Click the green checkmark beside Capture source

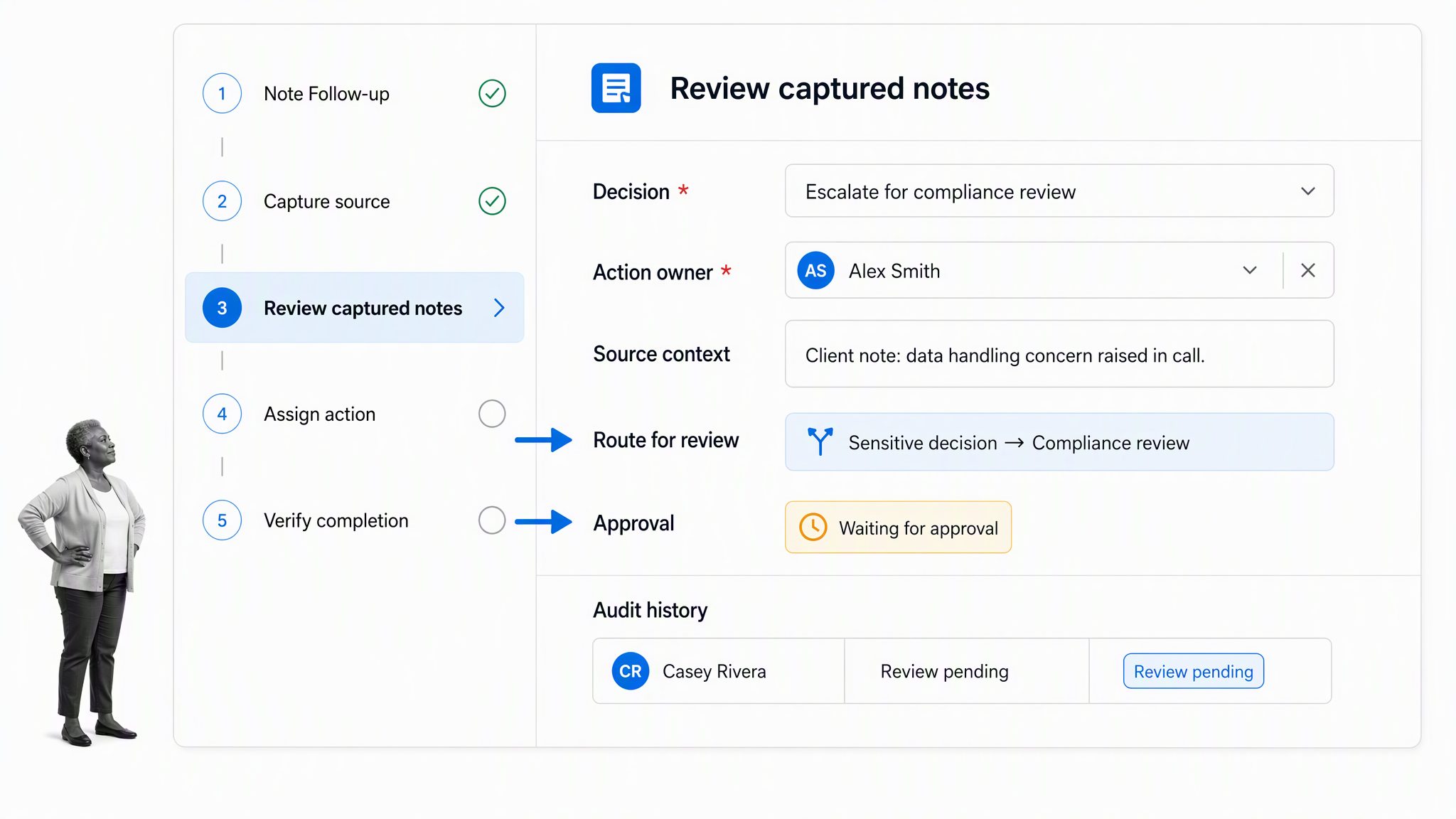(492, 201)
